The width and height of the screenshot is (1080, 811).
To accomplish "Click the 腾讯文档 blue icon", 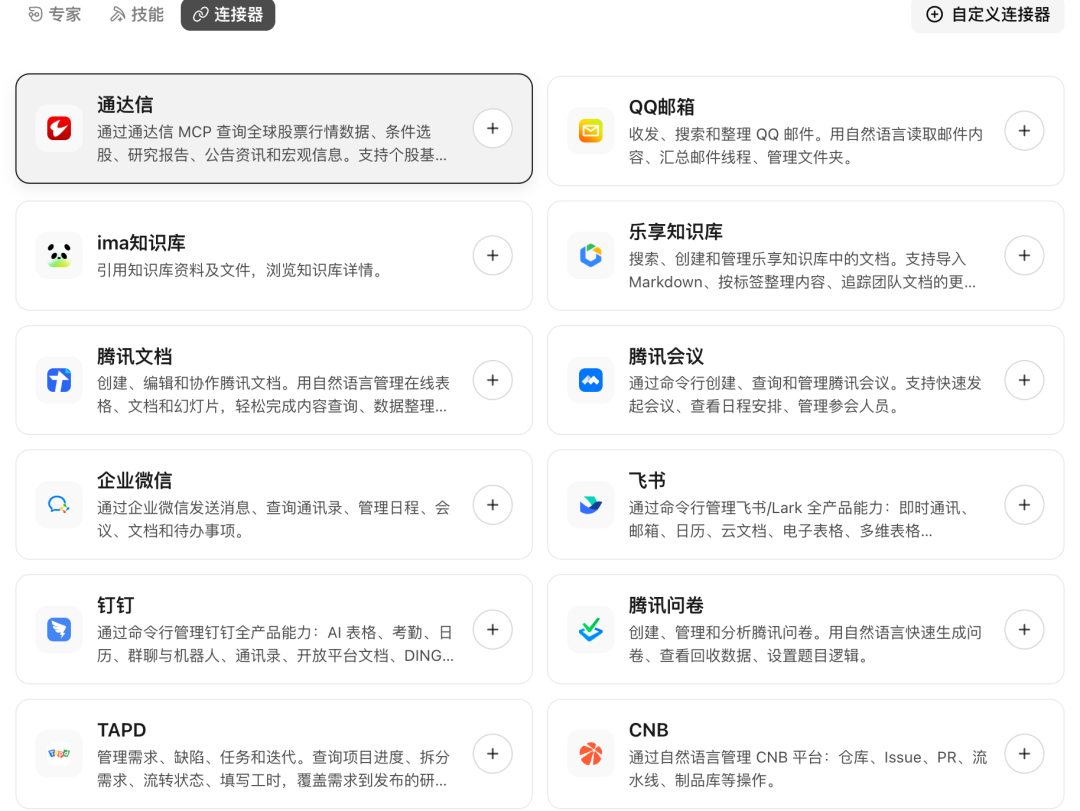I will pos(59,380).
